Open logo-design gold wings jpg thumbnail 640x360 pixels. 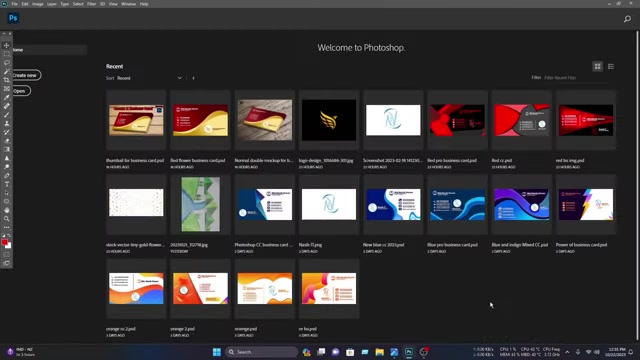329,120
